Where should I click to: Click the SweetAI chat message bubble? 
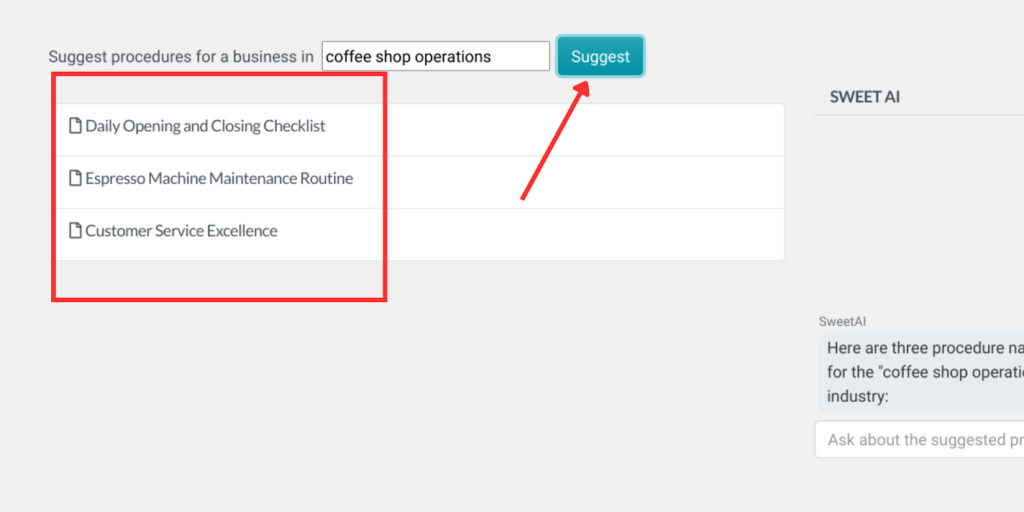[921, 372]
